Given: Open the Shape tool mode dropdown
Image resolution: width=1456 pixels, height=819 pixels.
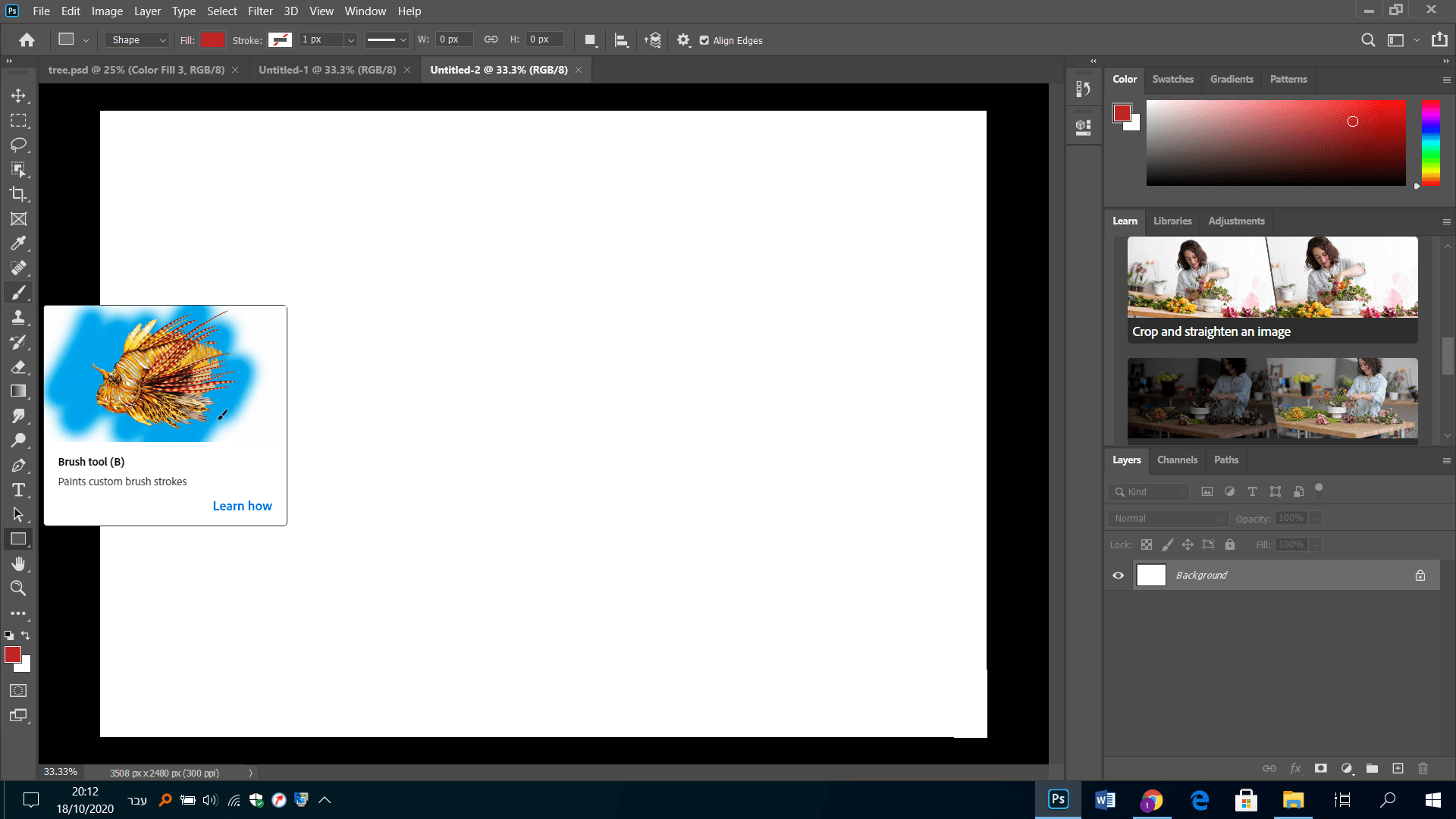Looking at the screenshot, I should pos(138,40).
